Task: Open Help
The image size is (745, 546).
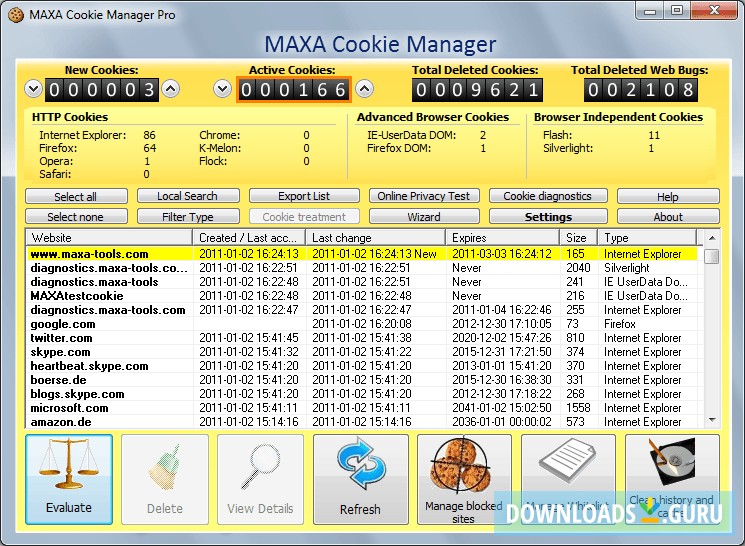Action: click(x=668, y=196)
